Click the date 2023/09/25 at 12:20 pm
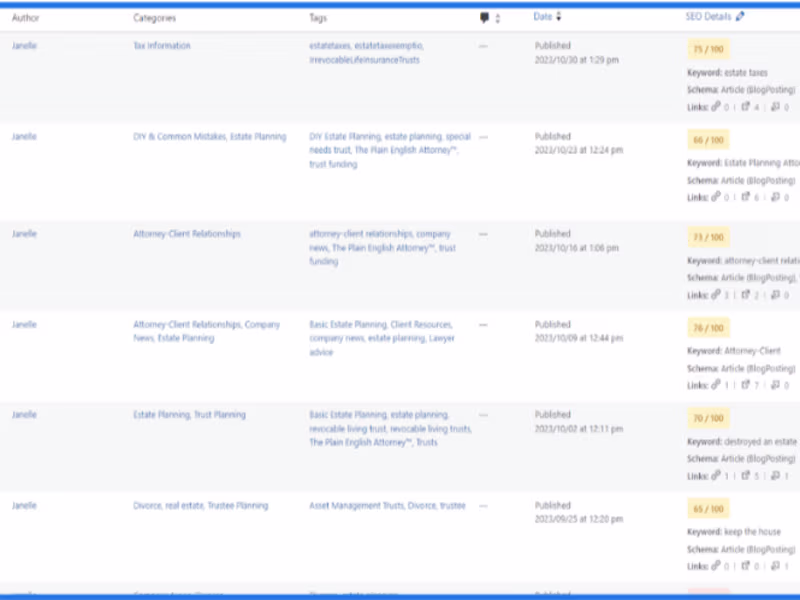The height and width of the screenshot is (600, 800). pos(579,519)
